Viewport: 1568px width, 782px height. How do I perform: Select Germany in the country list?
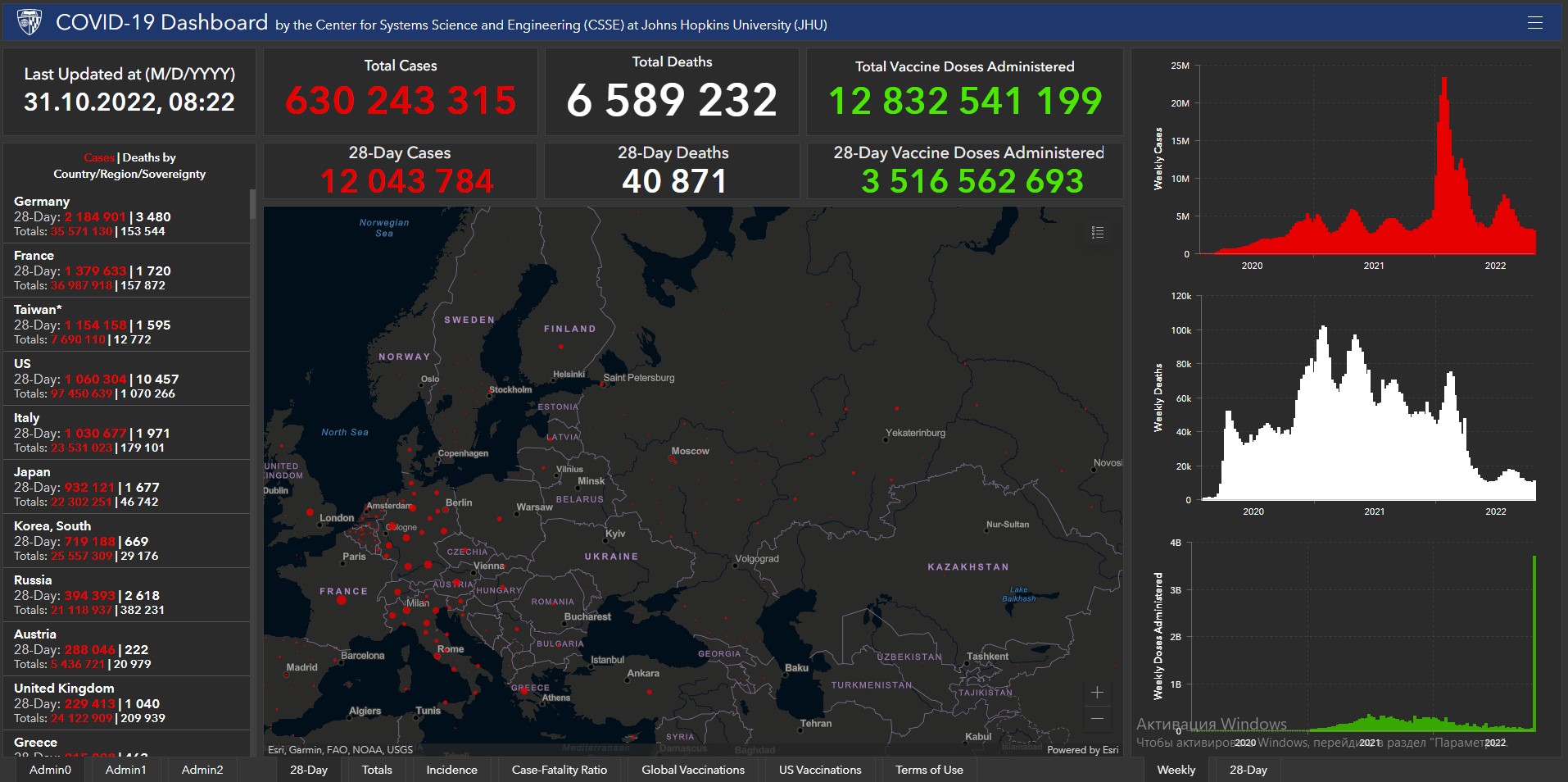(x=42, y=202)
